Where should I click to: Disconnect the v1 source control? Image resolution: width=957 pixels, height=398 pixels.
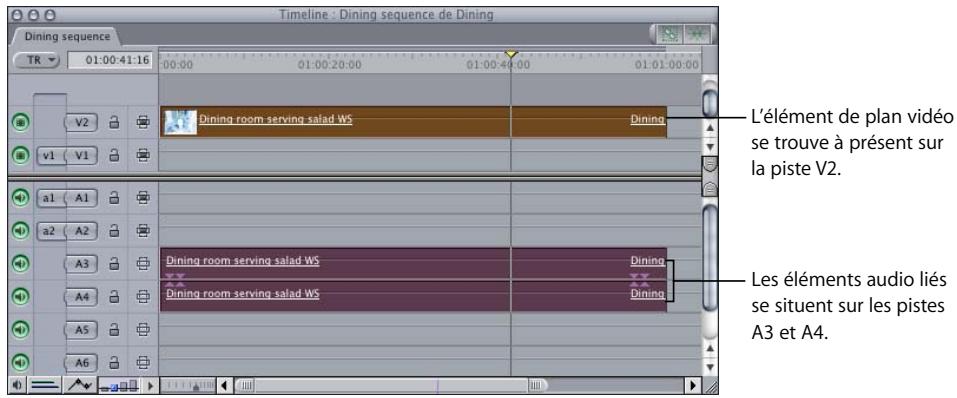coord(50,155)
